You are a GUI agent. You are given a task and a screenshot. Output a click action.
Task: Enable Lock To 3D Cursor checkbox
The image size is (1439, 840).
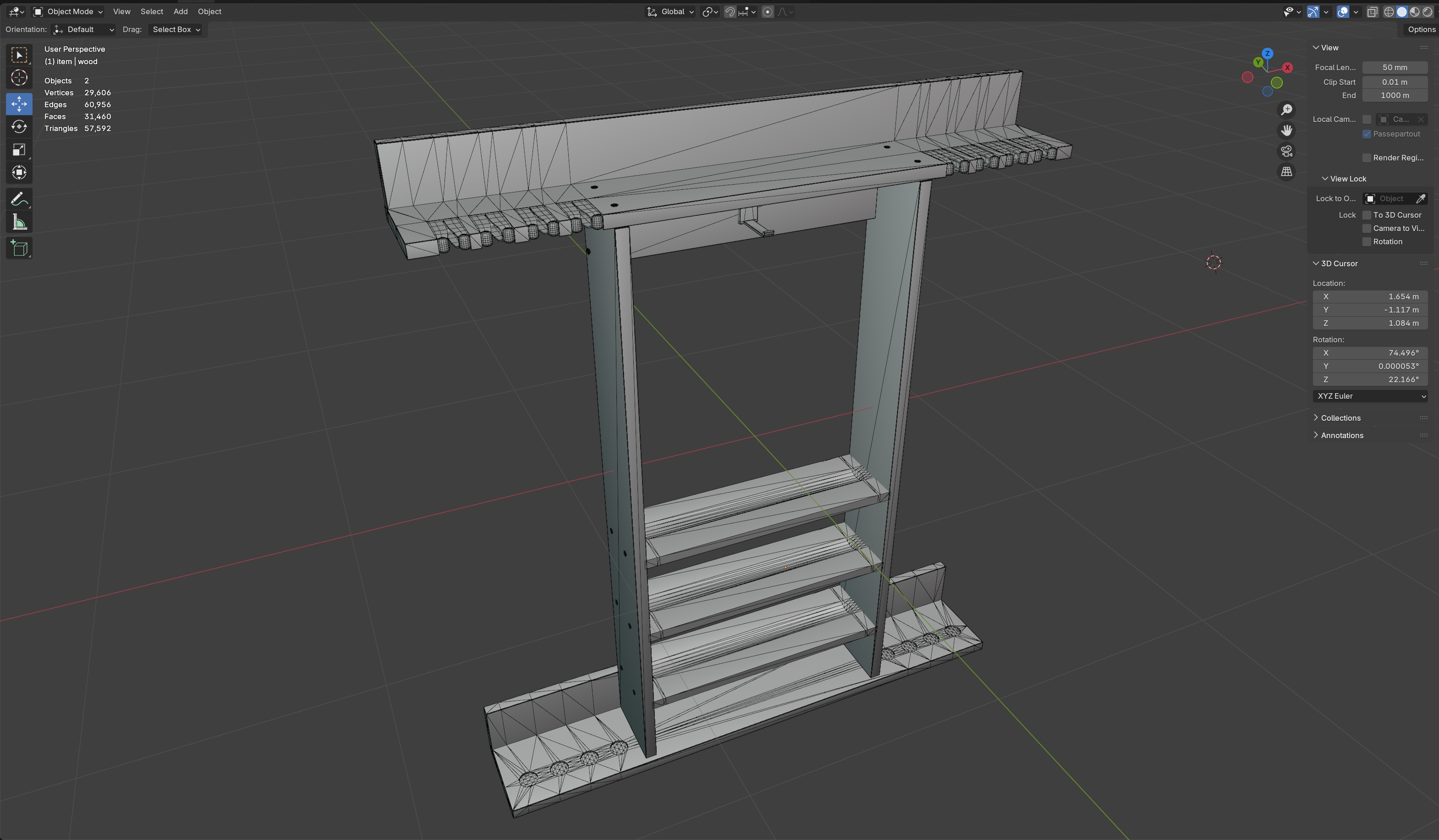(x=1367, y=215)
